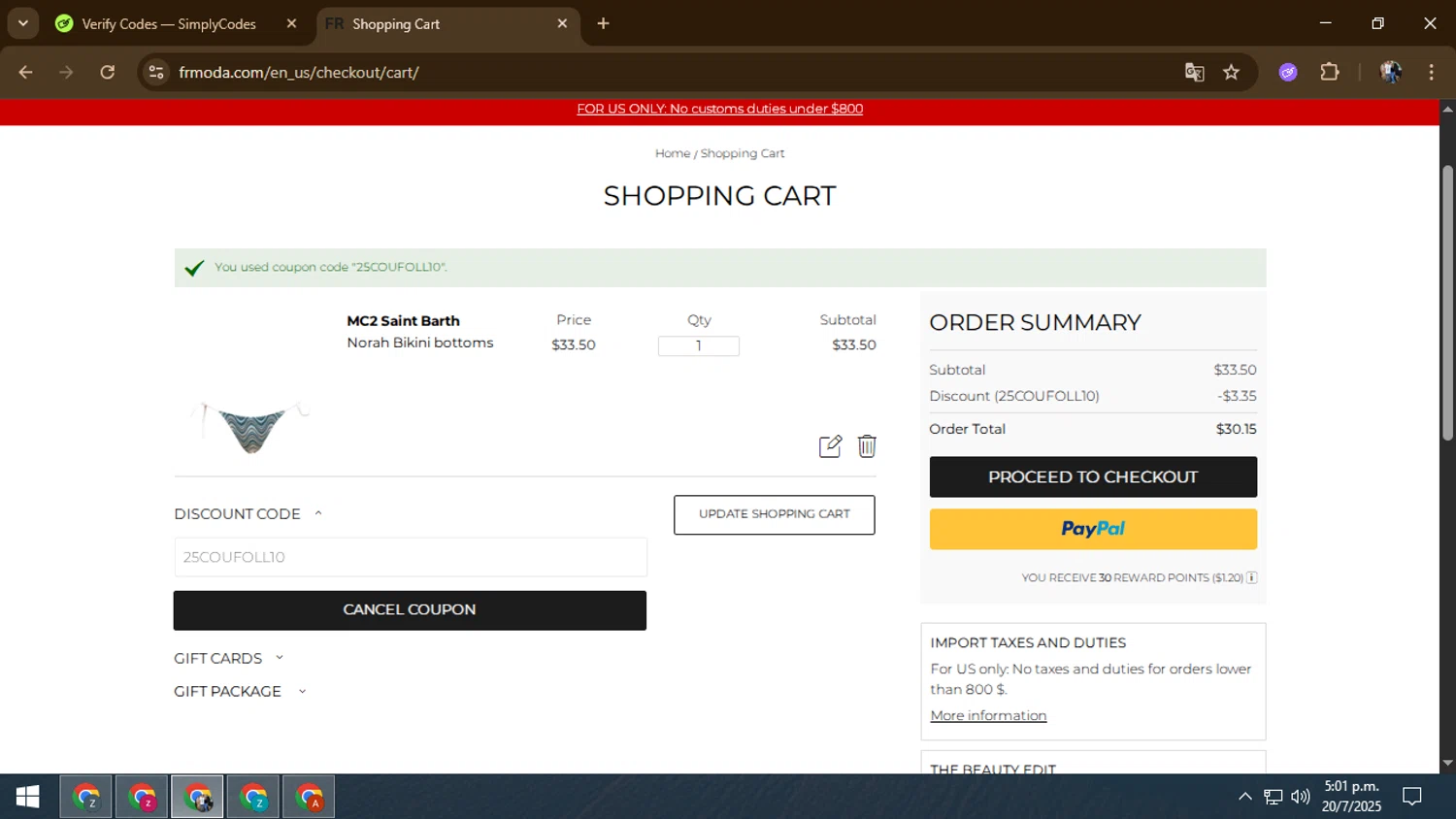
Task: Open a new browser tab
Action: tap(604, 23)
